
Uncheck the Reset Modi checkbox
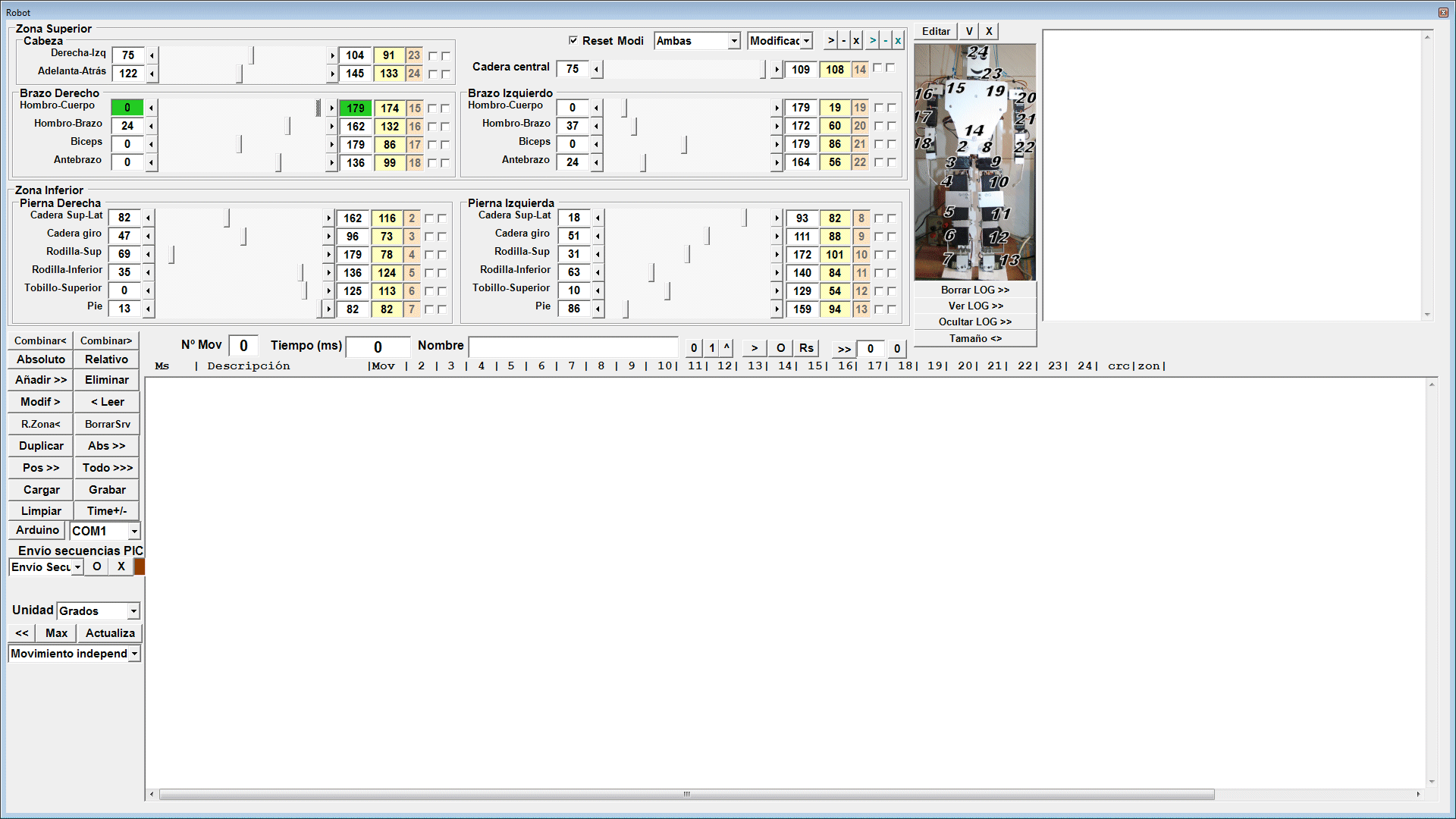[x=573, y=41]
